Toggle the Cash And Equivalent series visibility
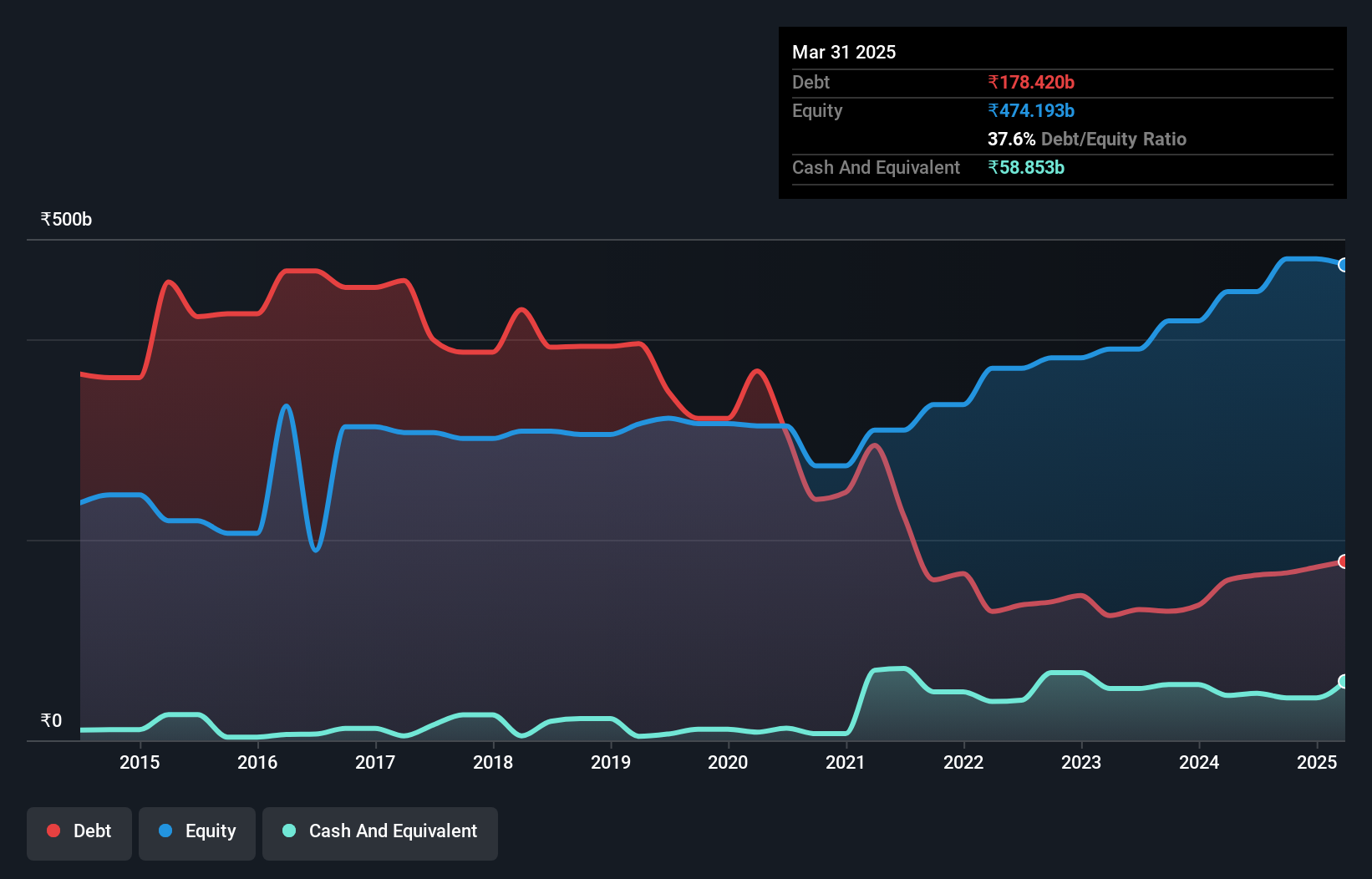The height and width of the screenshot is (879, 1372). [380, 831]
